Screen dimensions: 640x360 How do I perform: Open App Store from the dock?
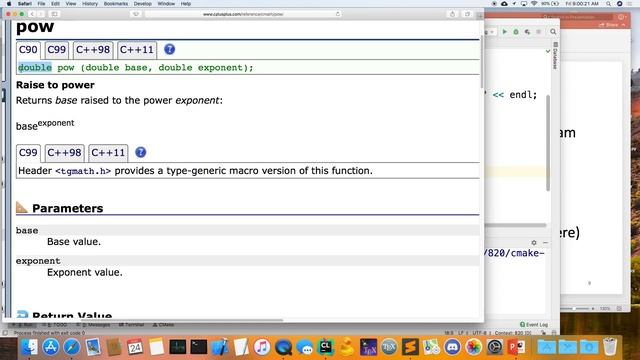[51, 347]
